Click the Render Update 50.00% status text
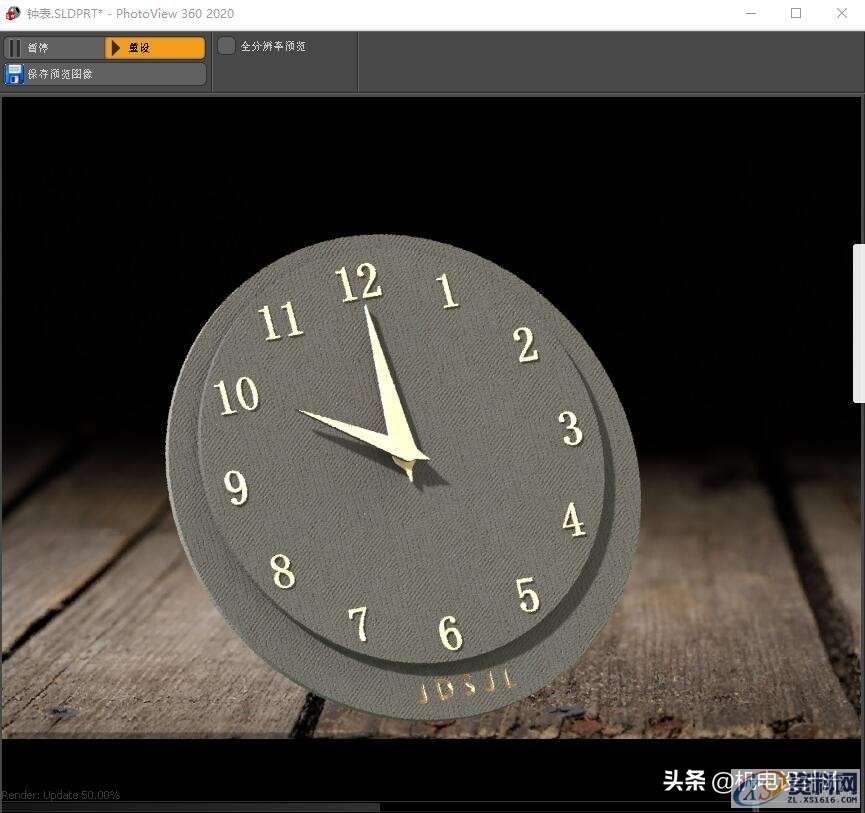The height and width of the screenshot is (813, 865). (61, 795)
